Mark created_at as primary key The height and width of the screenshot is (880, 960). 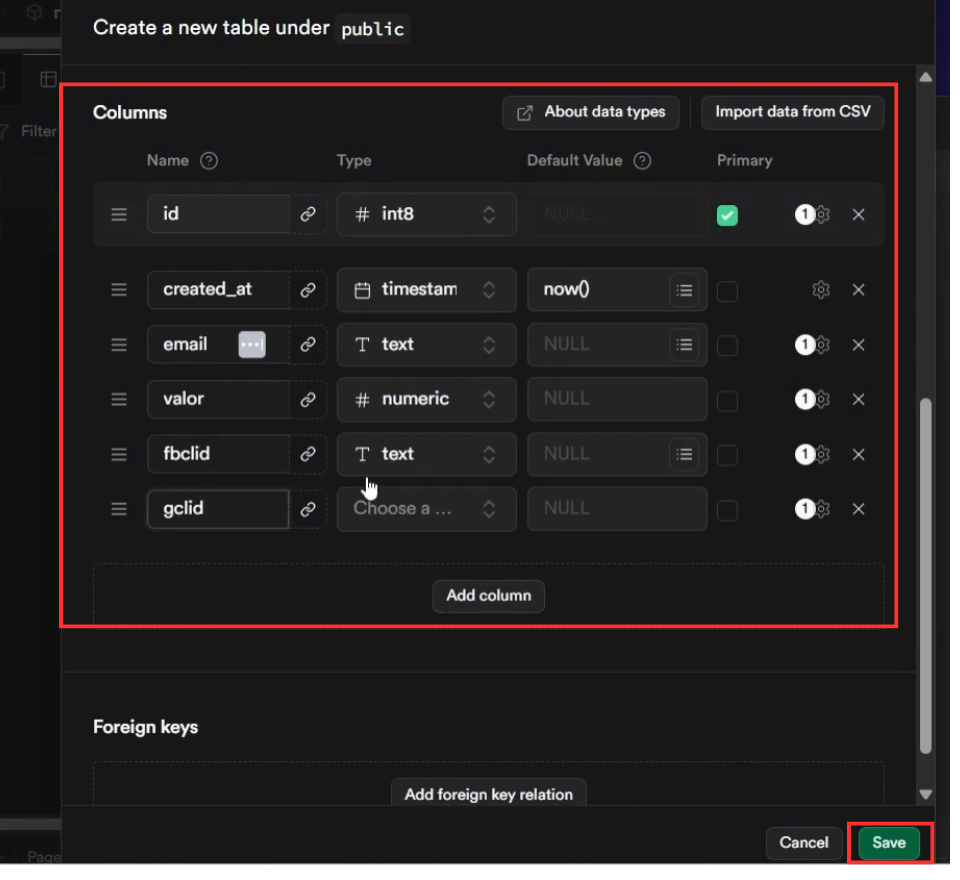728,291
